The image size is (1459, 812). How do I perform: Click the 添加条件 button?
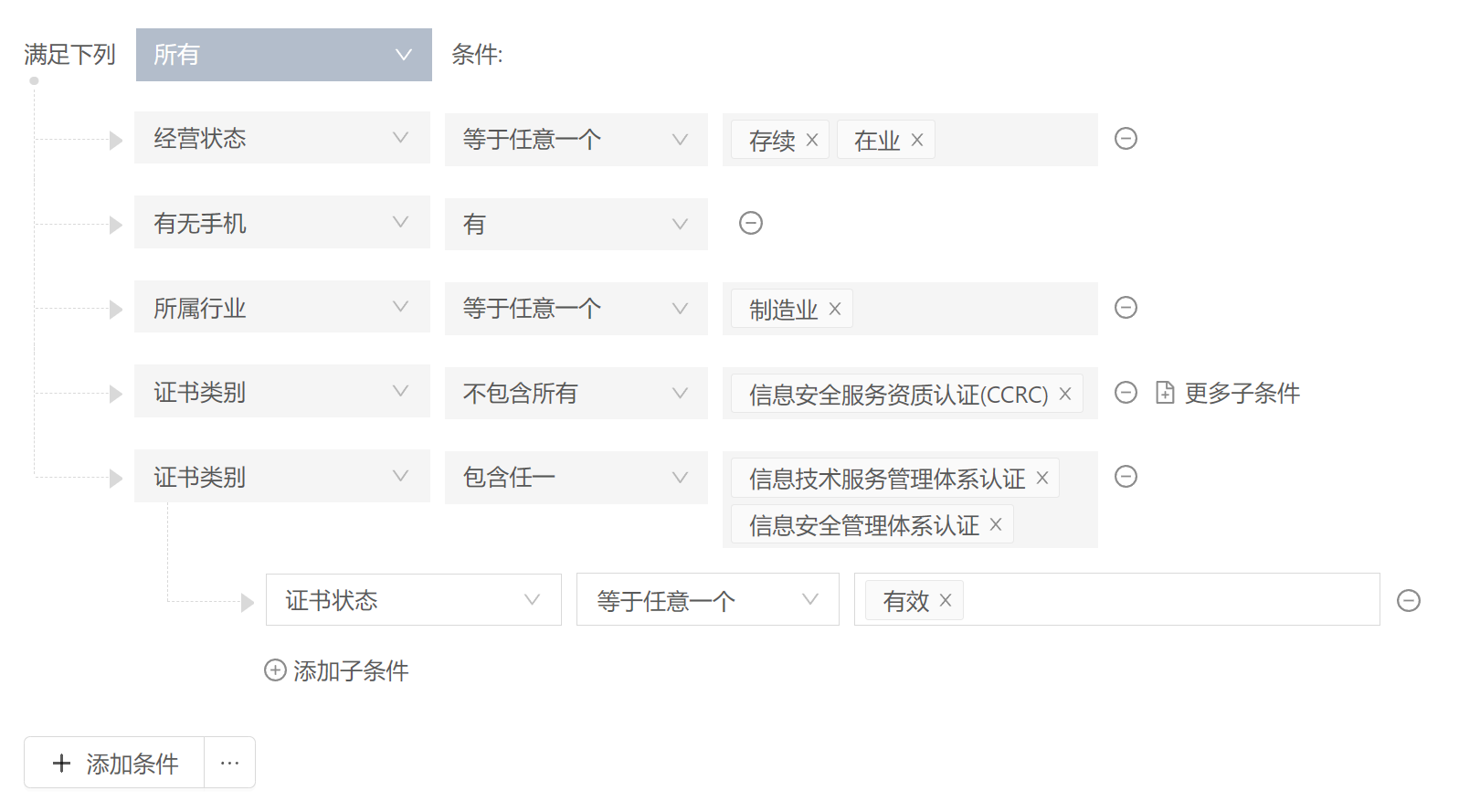point(115,763)
